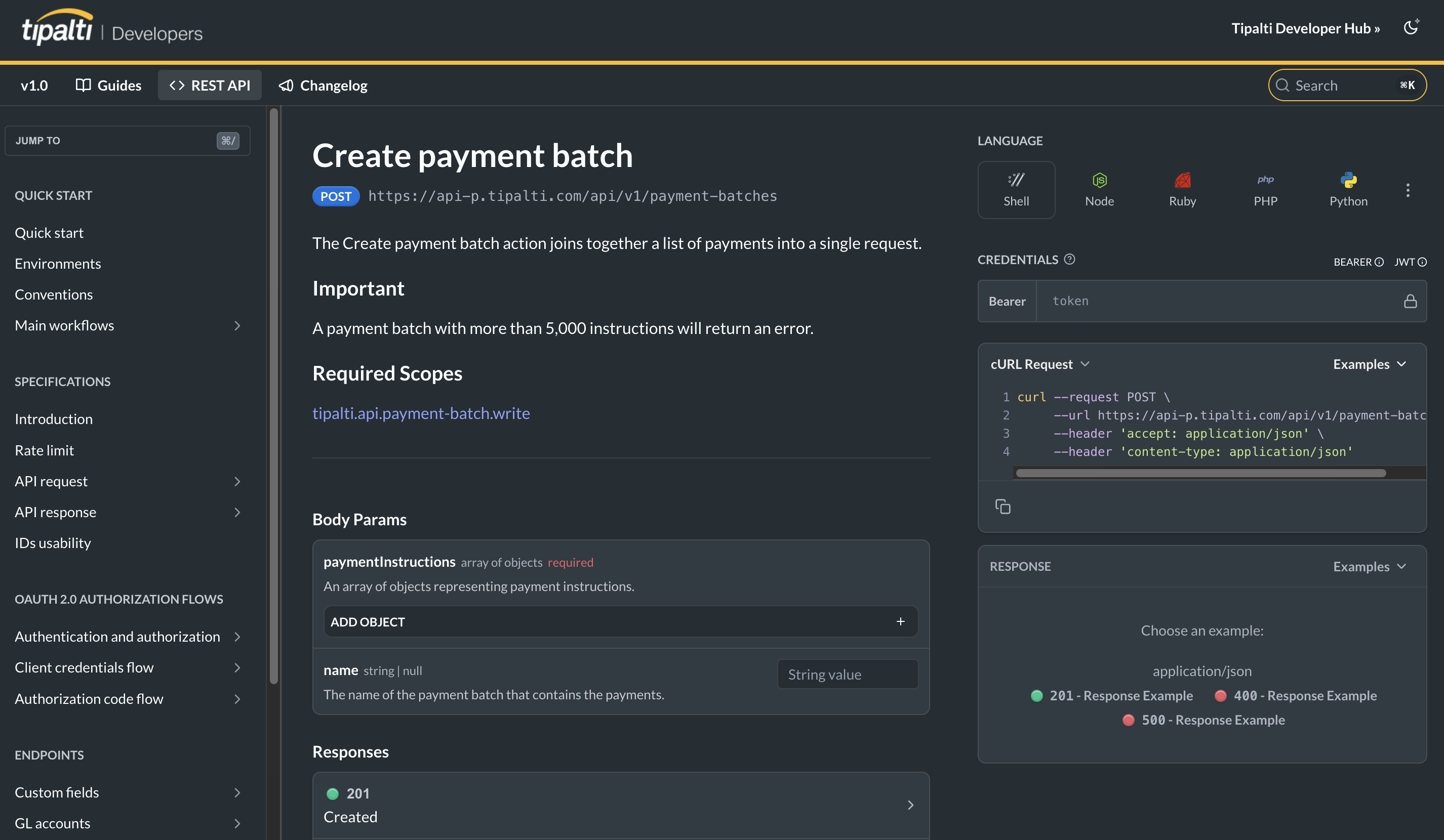Open Environments page
This screenshot has width=1444, height=840.
pyautogui.click(x=58, y=264)
